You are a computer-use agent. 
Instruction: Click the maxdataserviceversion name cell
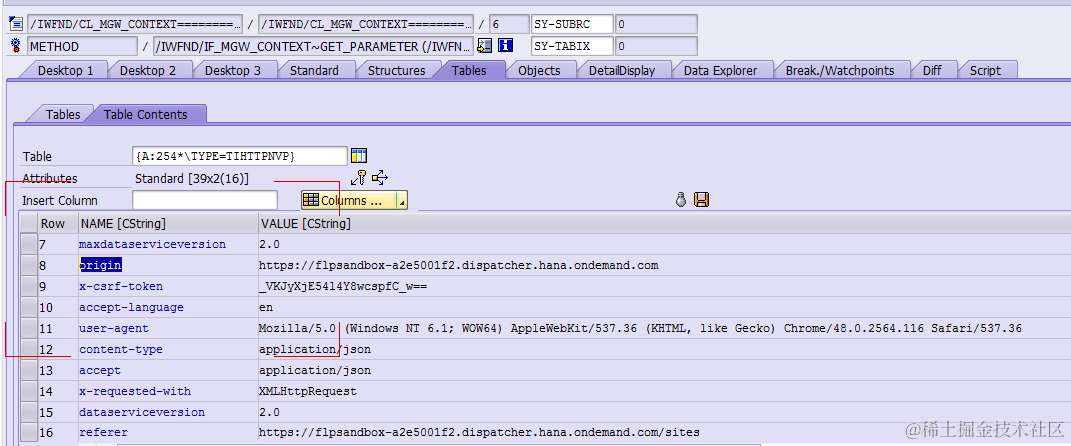pos(168,244)
